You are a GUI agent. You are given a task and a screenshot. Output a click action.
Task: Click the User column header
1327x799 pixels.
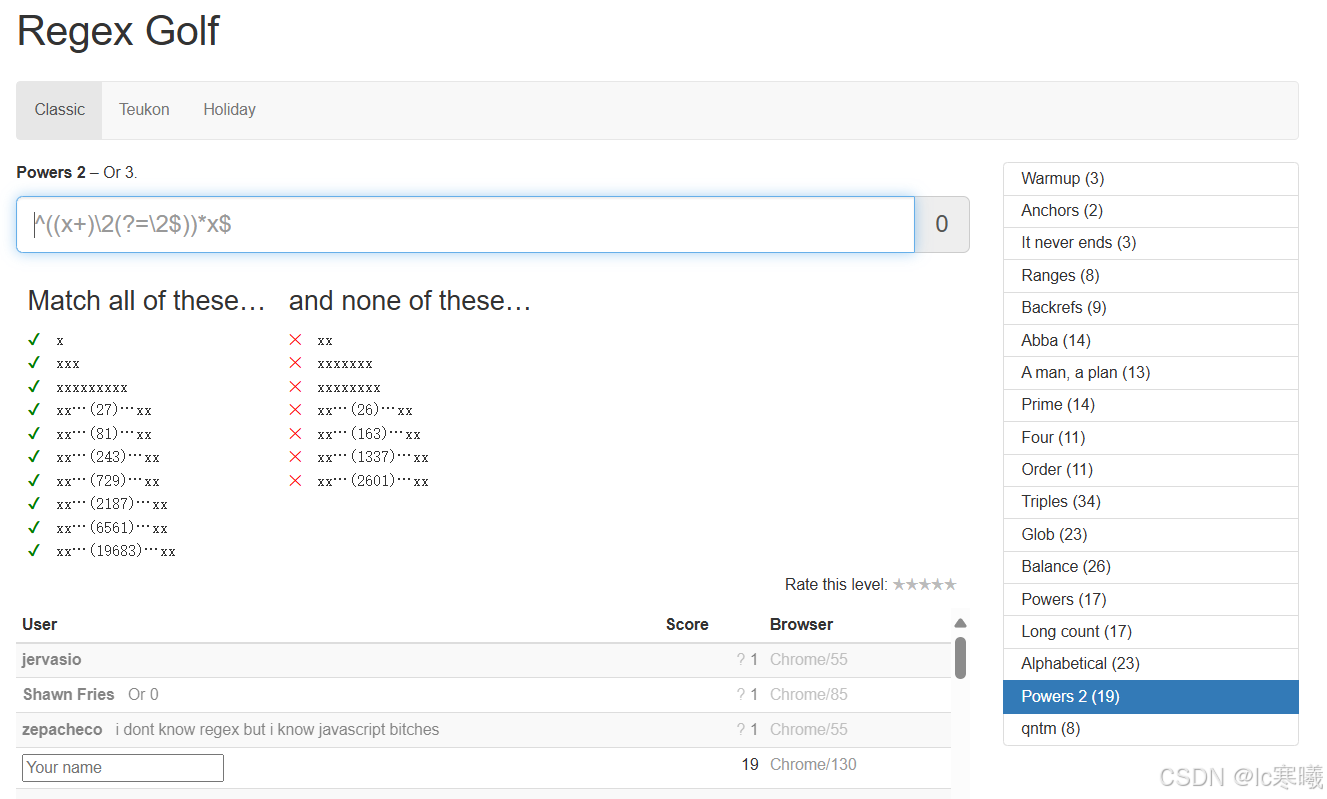click(x=40, y=624)
